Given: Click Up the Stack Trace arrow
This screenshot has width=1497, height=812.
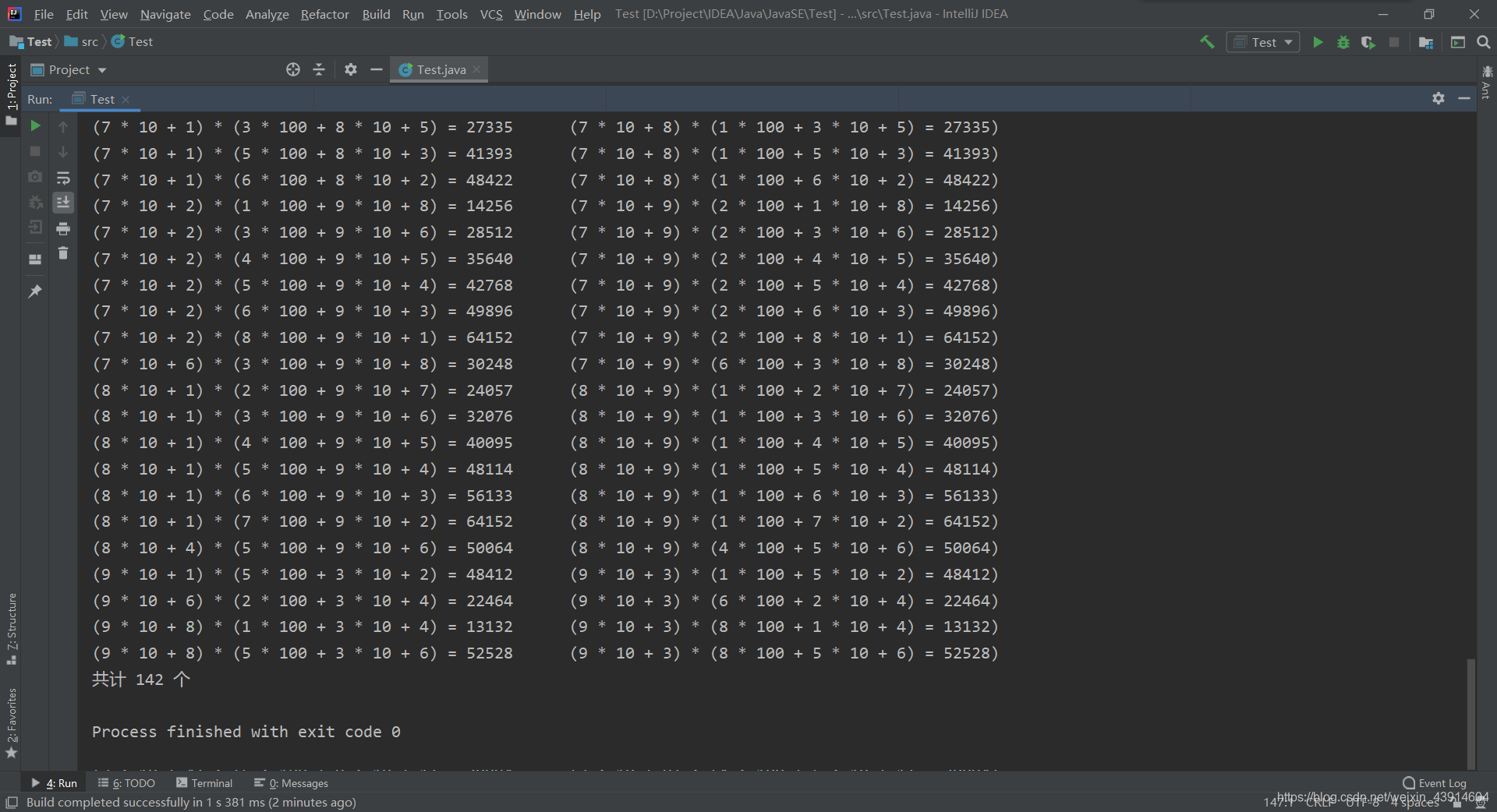Looking at the screenshot, I should [x=63, y=126].
